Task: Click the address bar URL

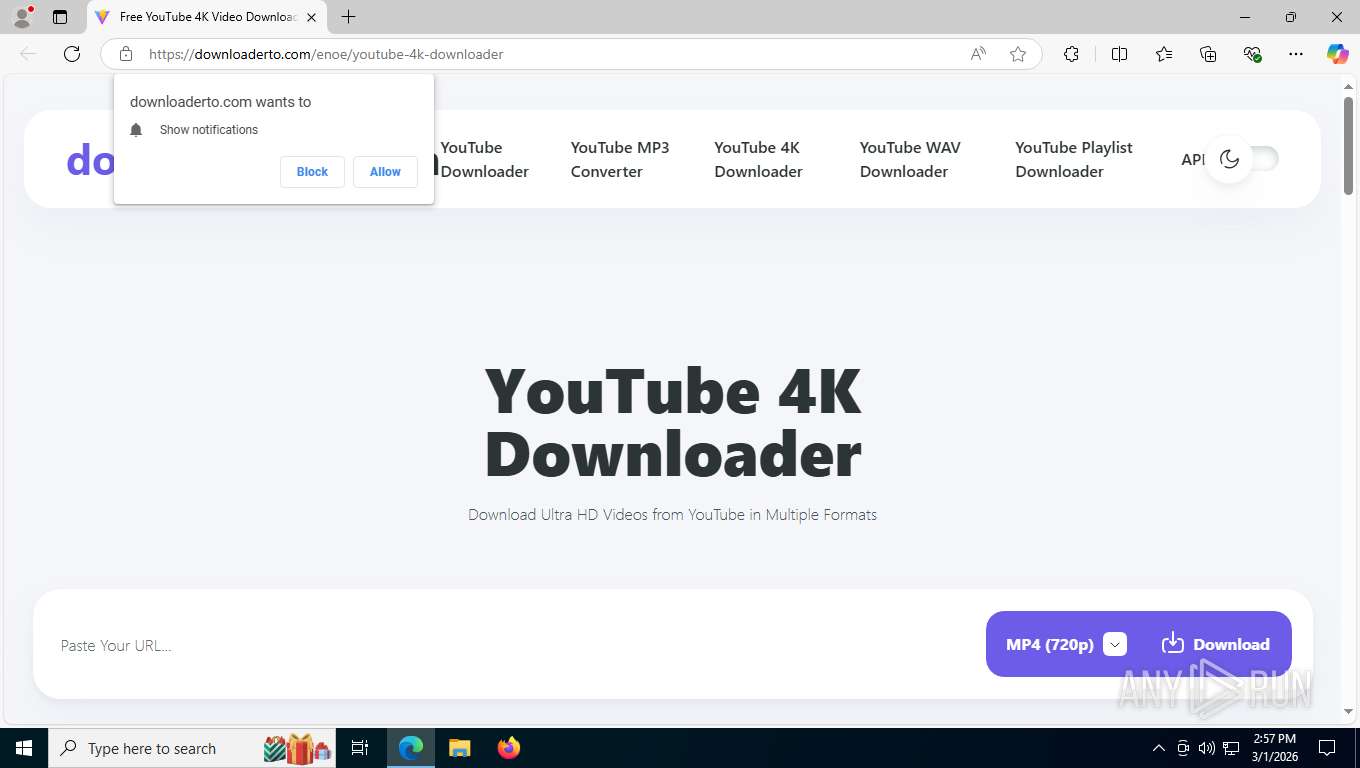Action: coord(326,54)
